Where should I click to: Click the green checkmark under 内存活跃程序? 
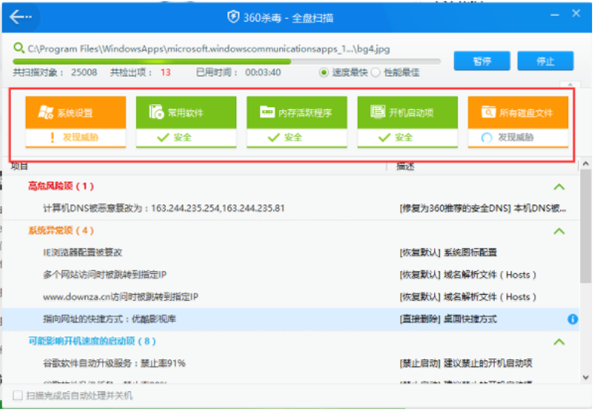(x=274, y=137)
